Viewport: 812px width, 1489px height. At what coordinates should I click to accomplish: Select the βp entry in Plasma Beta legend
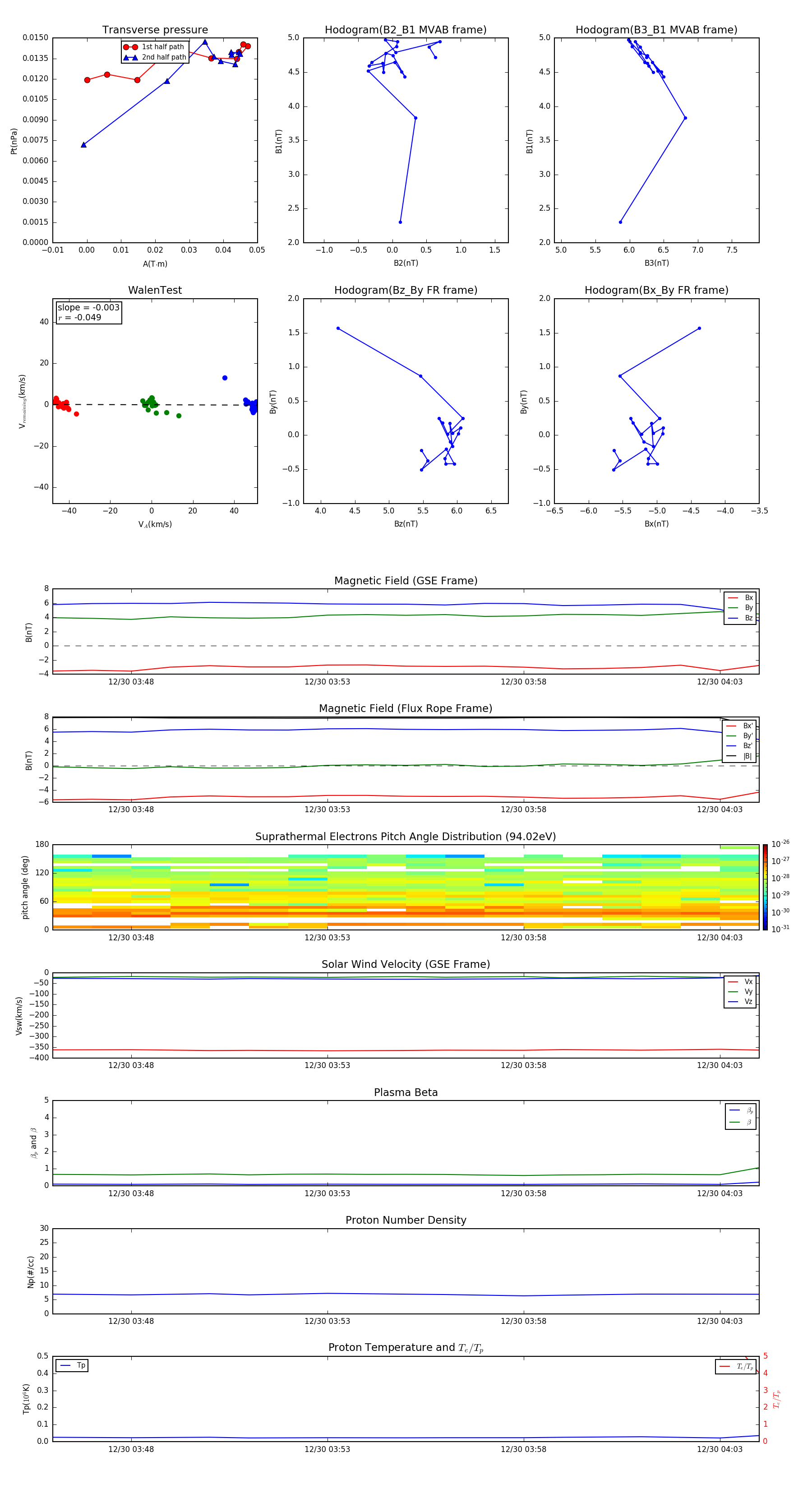pos(741,1110)
